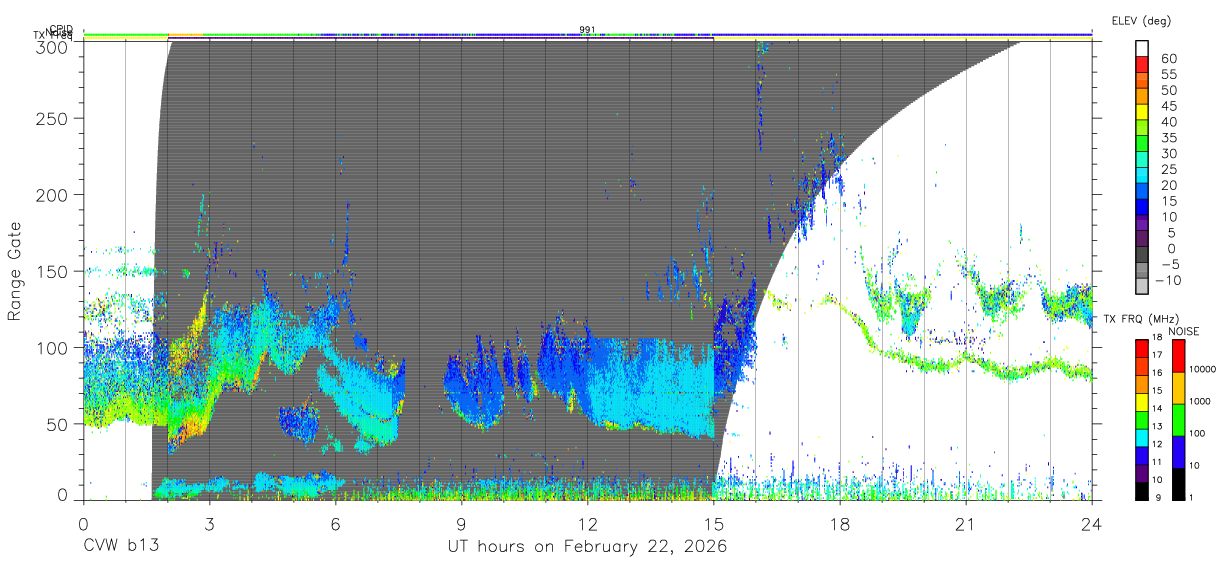Click the '-10' elevation legend value
1228x567 pixels.
click(1167, 280)
